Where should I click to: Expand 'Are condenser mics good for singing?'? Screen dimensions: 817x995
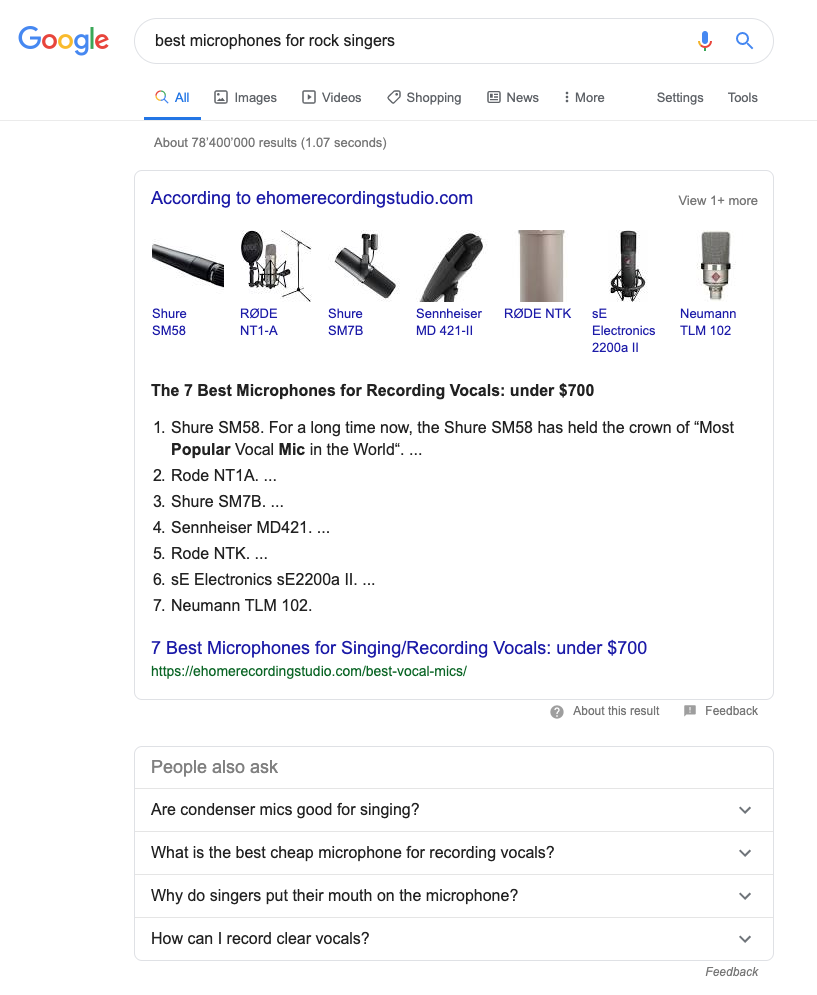click(x=454, y=810)
